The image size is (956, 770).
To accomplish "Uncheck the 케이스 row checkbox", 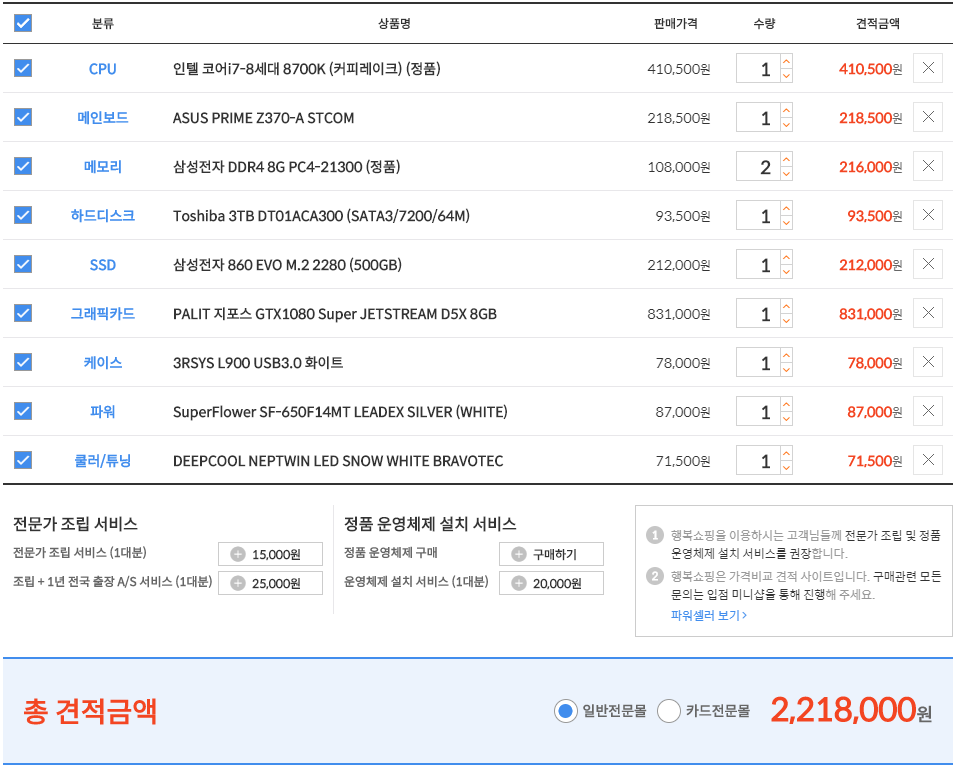I will [23, 362].
